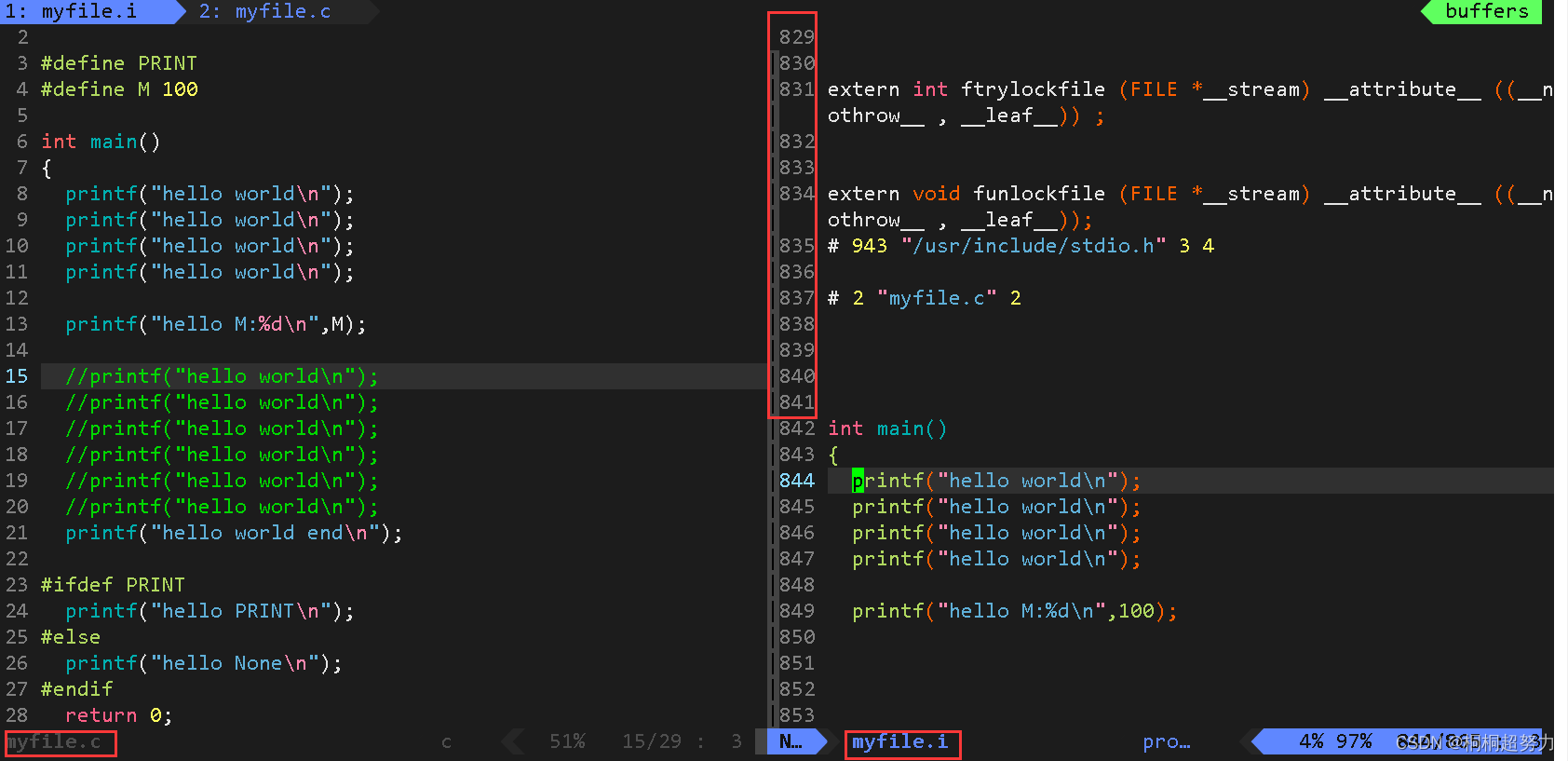Click the "hello world end" printf line

click(x=234, y=533)
